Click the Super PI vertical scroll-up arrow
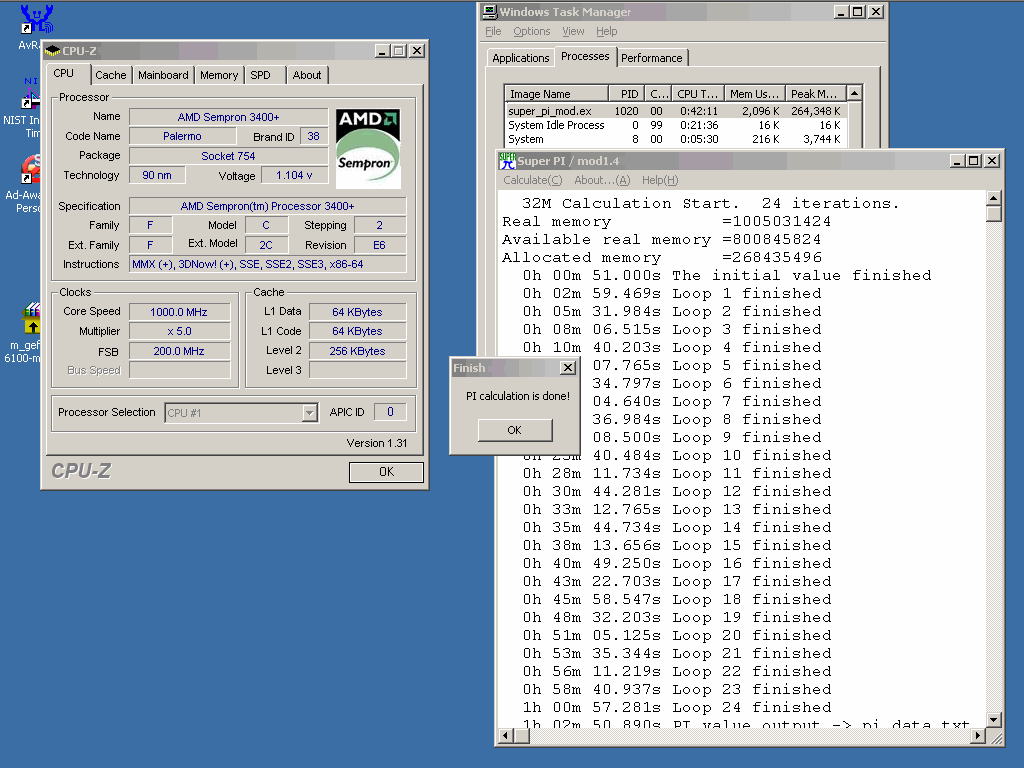This screenshot has width=1024, height=768. tap(993, 198)
